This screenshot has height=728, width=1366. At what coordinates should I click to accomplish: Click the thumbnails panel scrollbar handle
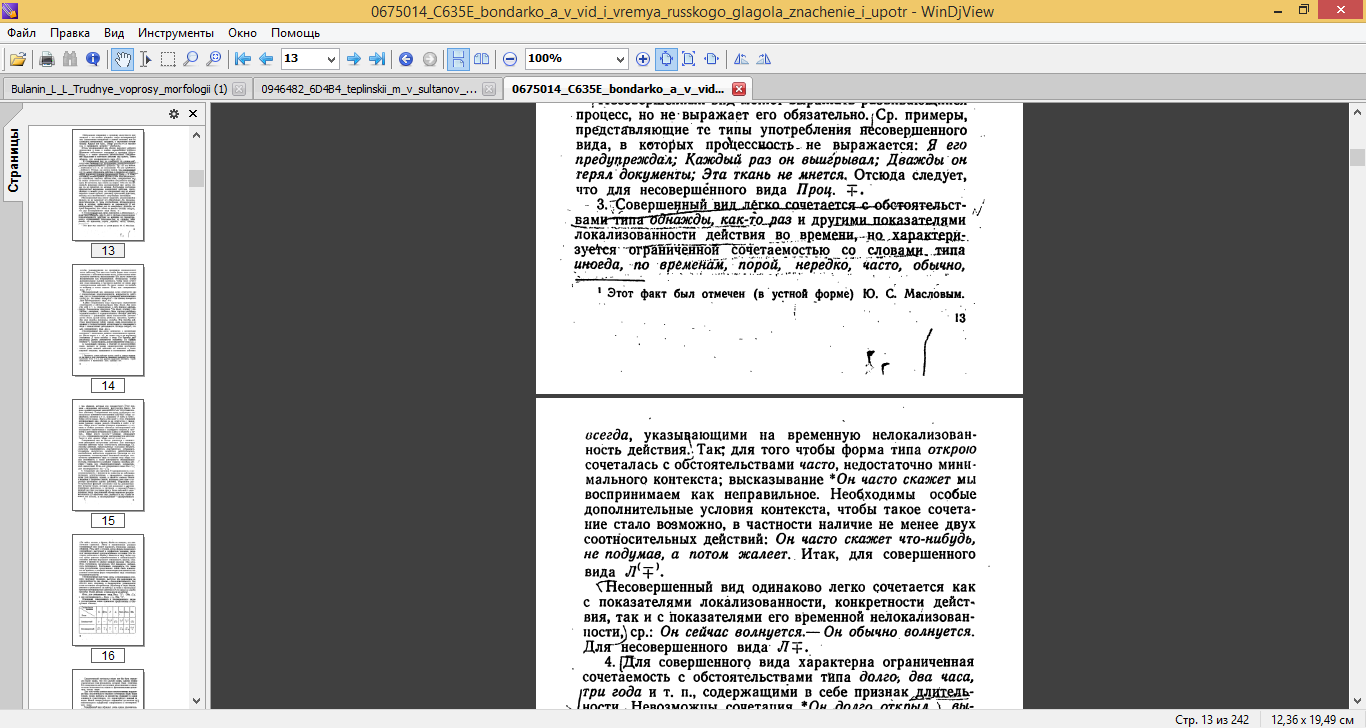point(196,178)
